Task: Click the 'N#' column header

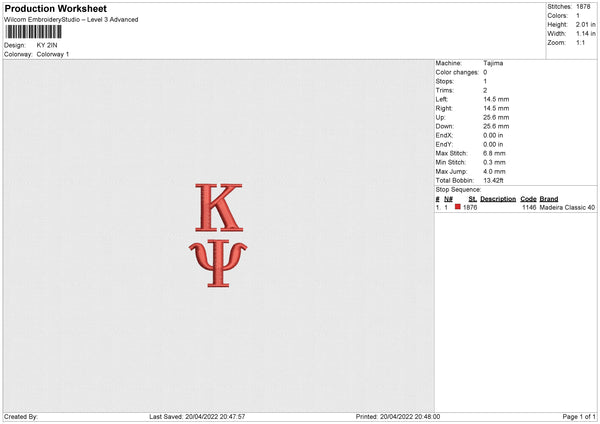Action: pyautogui.click(x=448, y=199)
